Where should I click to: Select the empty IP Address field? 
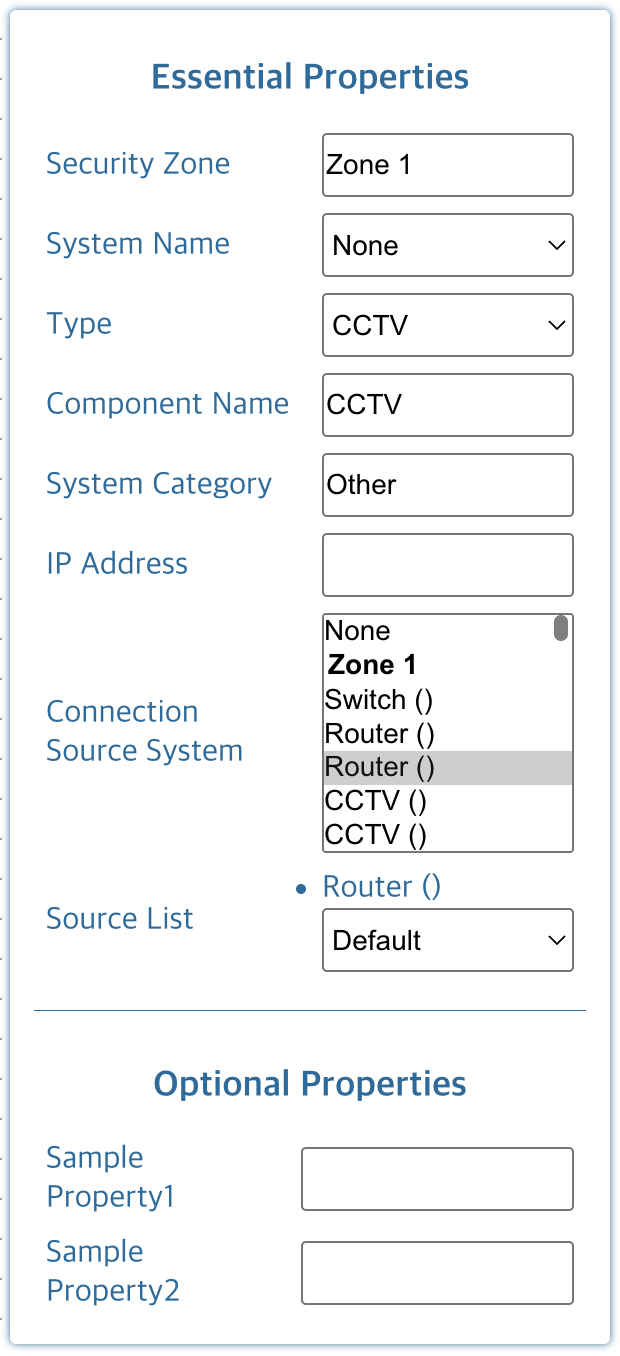447,565
